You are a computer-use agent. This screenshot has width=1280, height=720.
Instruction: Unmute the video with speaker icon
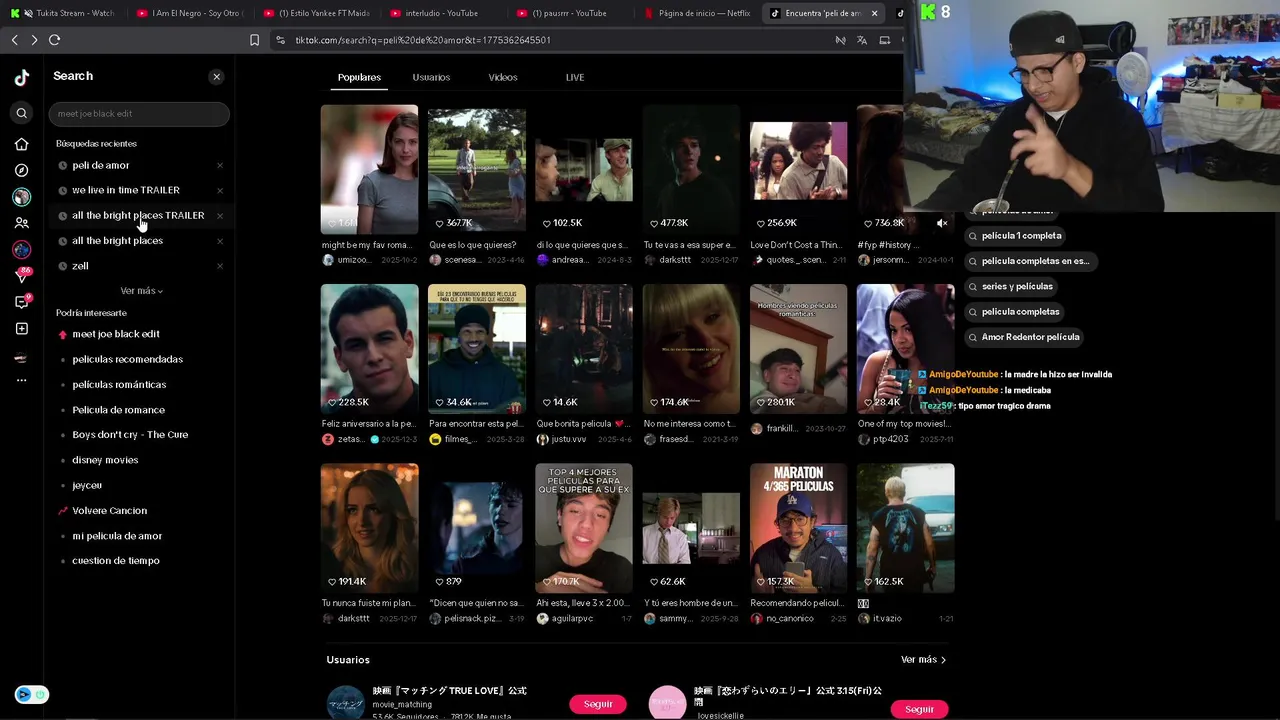click(x=942, y=223)
